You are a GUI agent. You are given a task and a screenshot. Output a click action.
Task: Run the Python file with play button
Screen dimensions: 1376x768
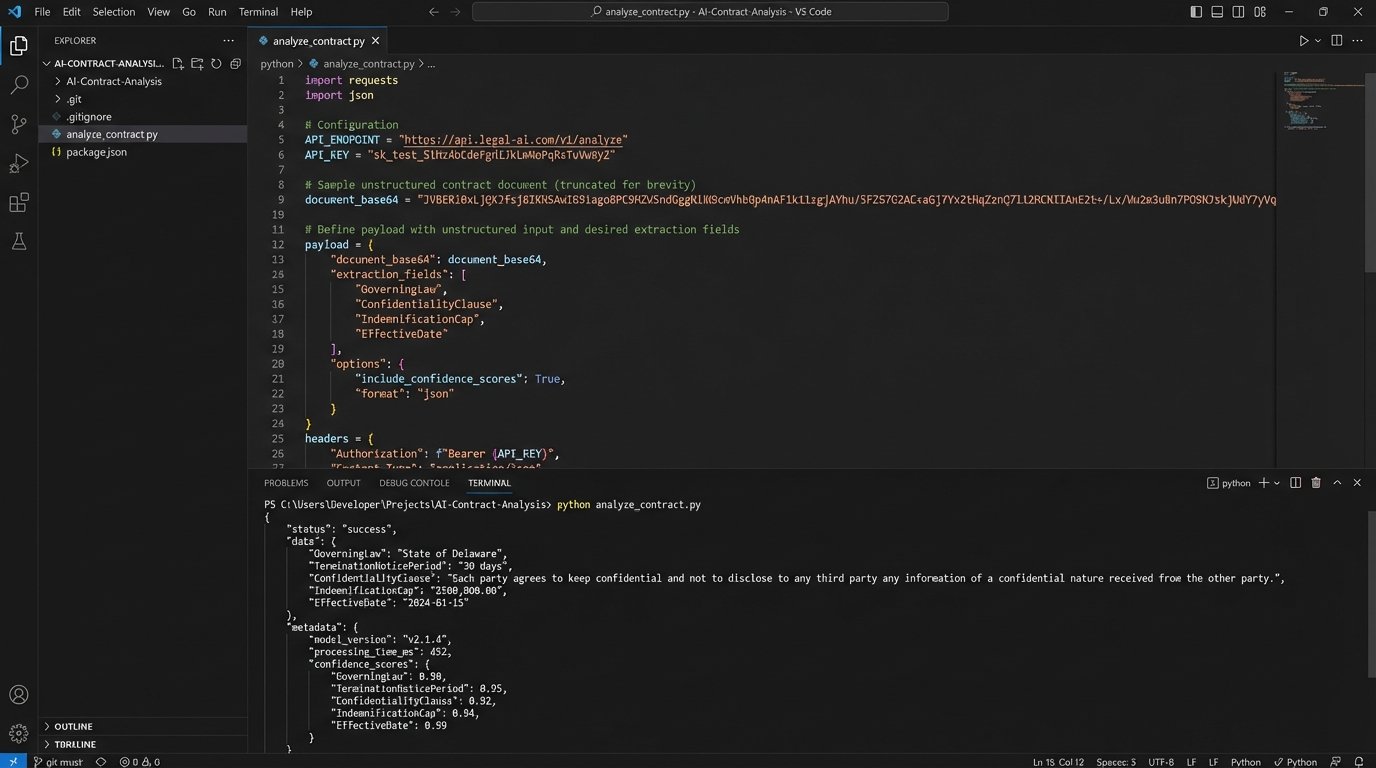tap(1303, 41)
